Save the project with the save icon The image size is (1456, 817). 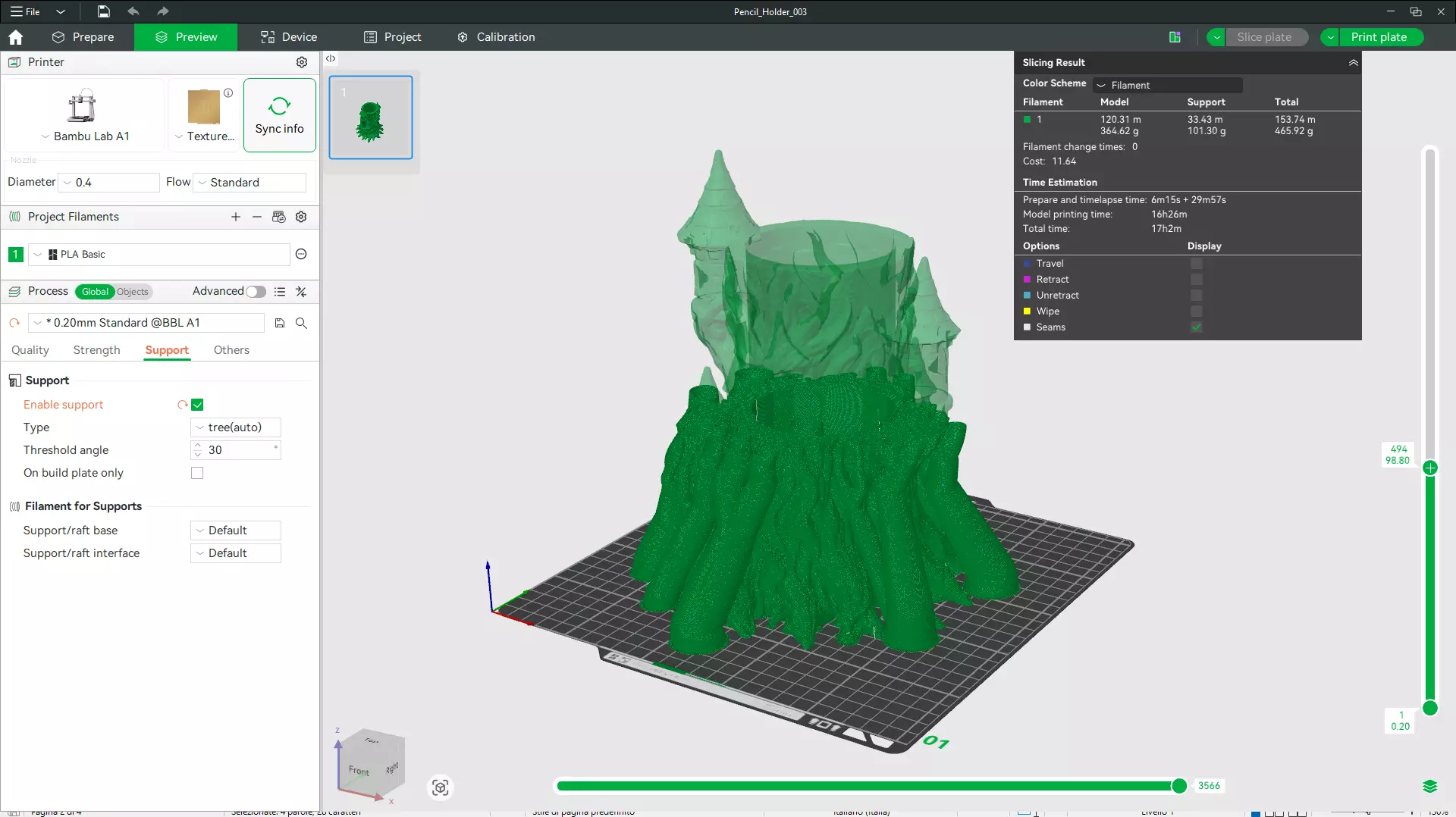(104, 11)
